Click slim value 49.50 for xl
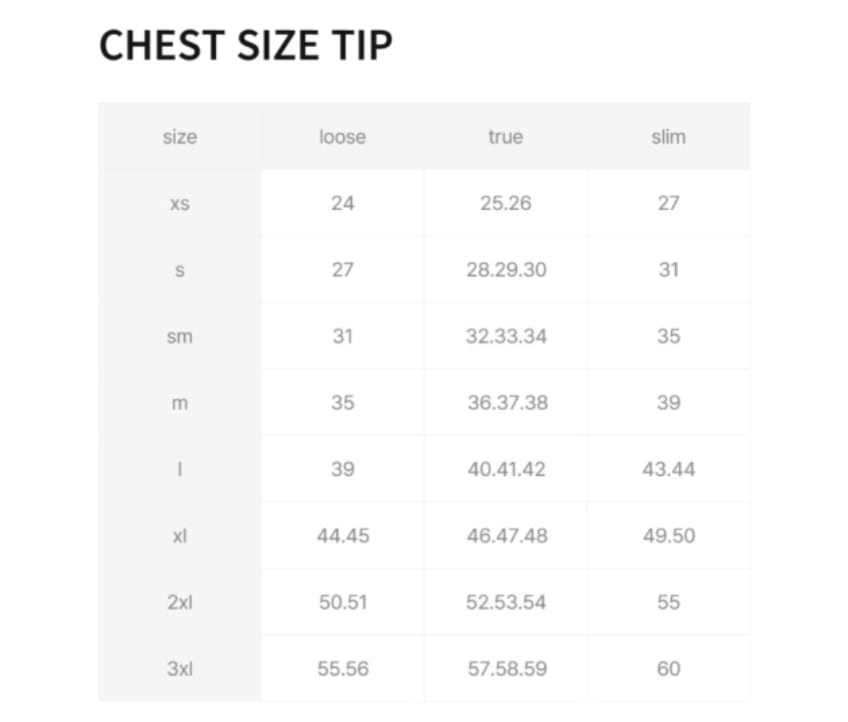The width and height of the screenshot is (848, 722). [668, 536]
